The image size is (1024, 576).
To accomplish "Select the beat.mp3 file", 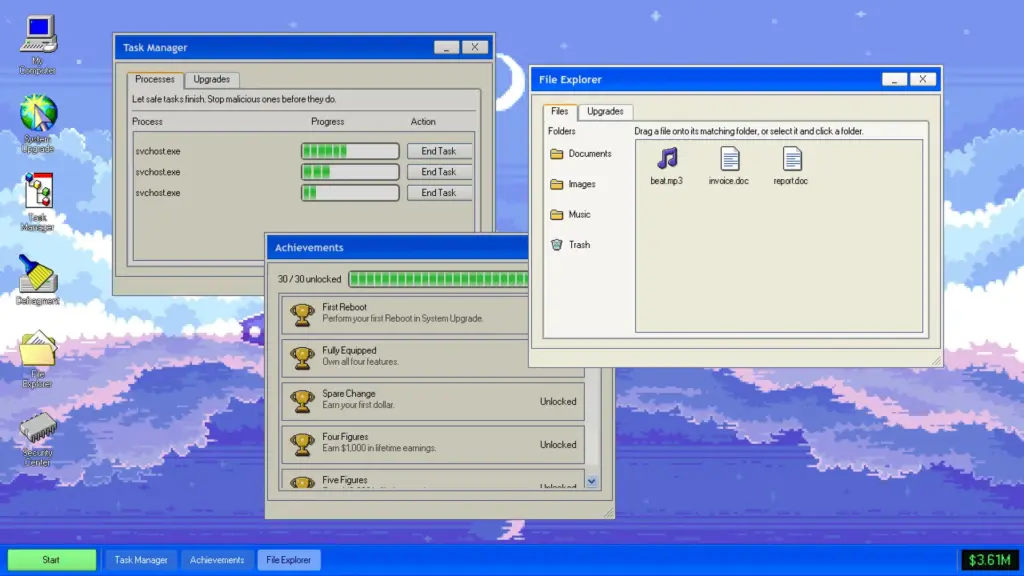I will (666, 166).
